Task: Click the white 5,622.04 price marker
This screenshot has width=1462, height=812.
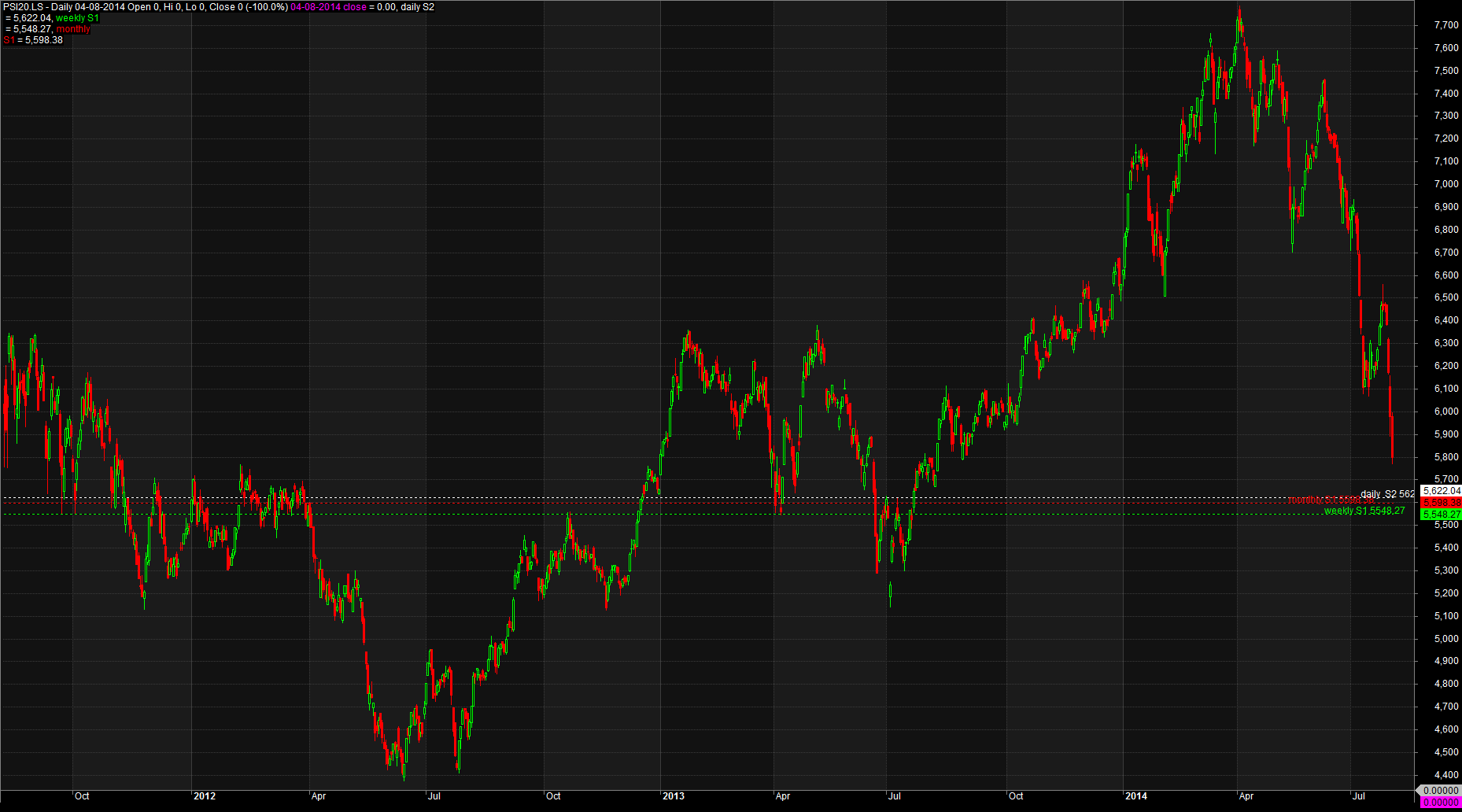Action: point(1442,491)
